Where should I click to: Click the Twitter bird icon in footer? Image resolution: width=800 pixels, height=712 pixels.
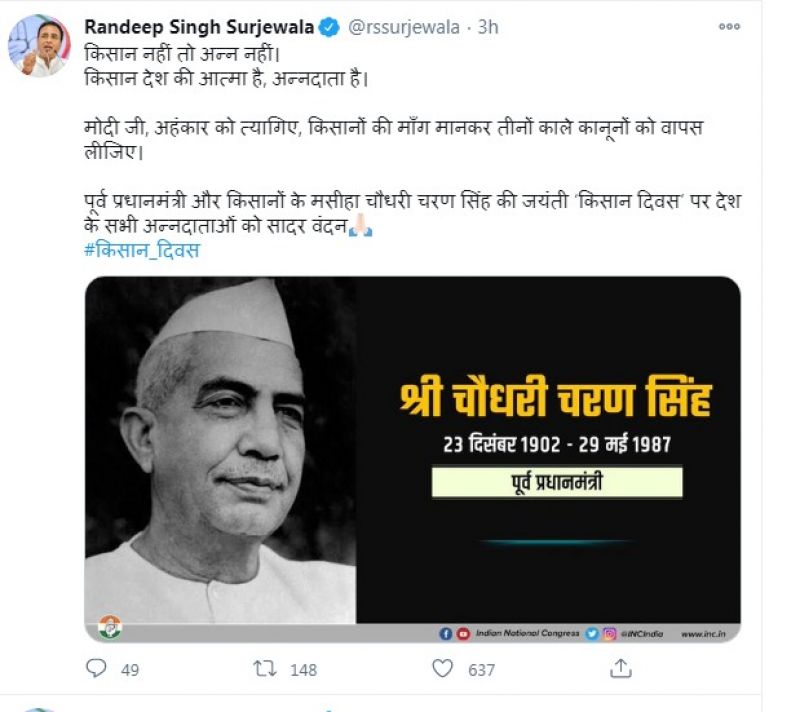coord(592,633)
